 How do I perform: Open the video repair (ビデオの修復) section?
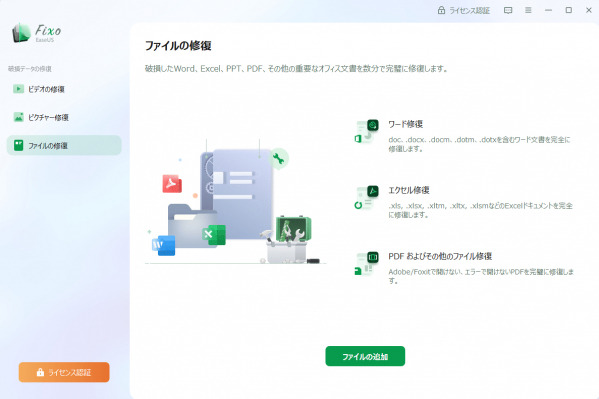(x=64, y=89)
